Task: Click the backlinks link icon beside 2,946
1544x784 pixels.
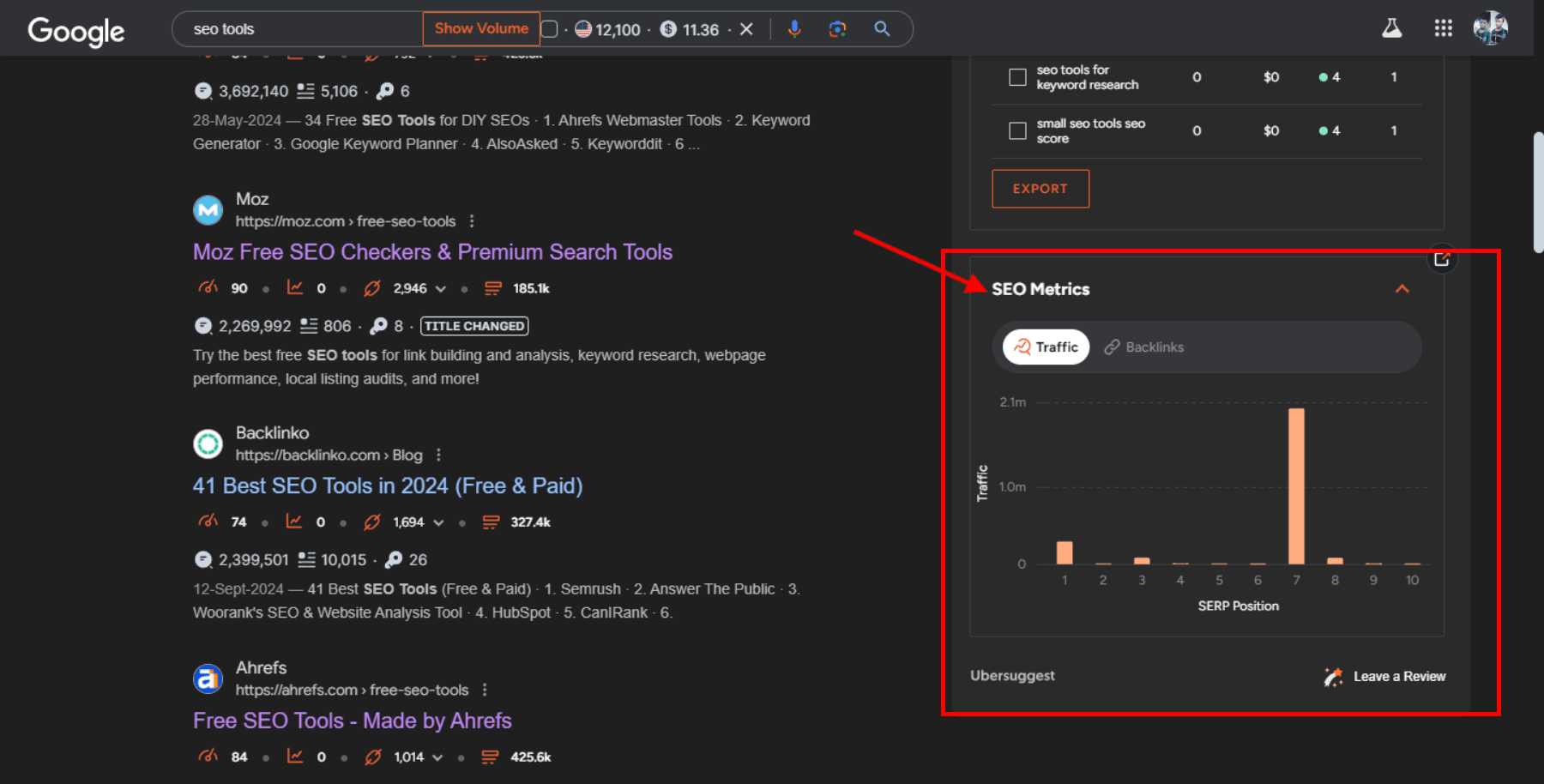Action: (x=372, y=288)
